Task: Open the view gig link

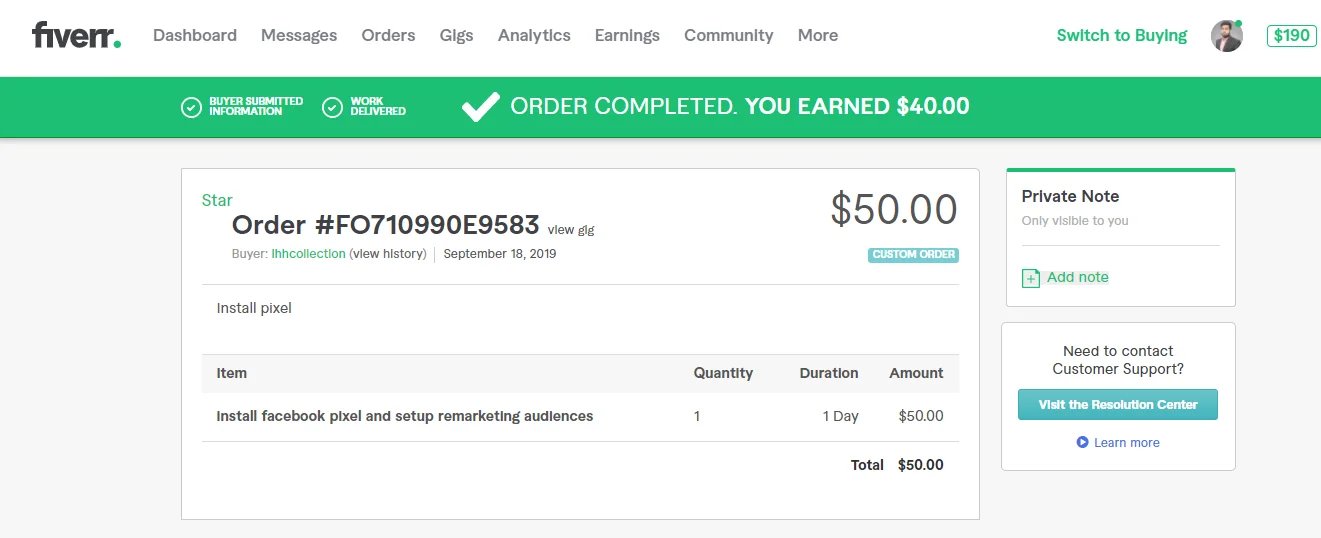Action: 571,230
